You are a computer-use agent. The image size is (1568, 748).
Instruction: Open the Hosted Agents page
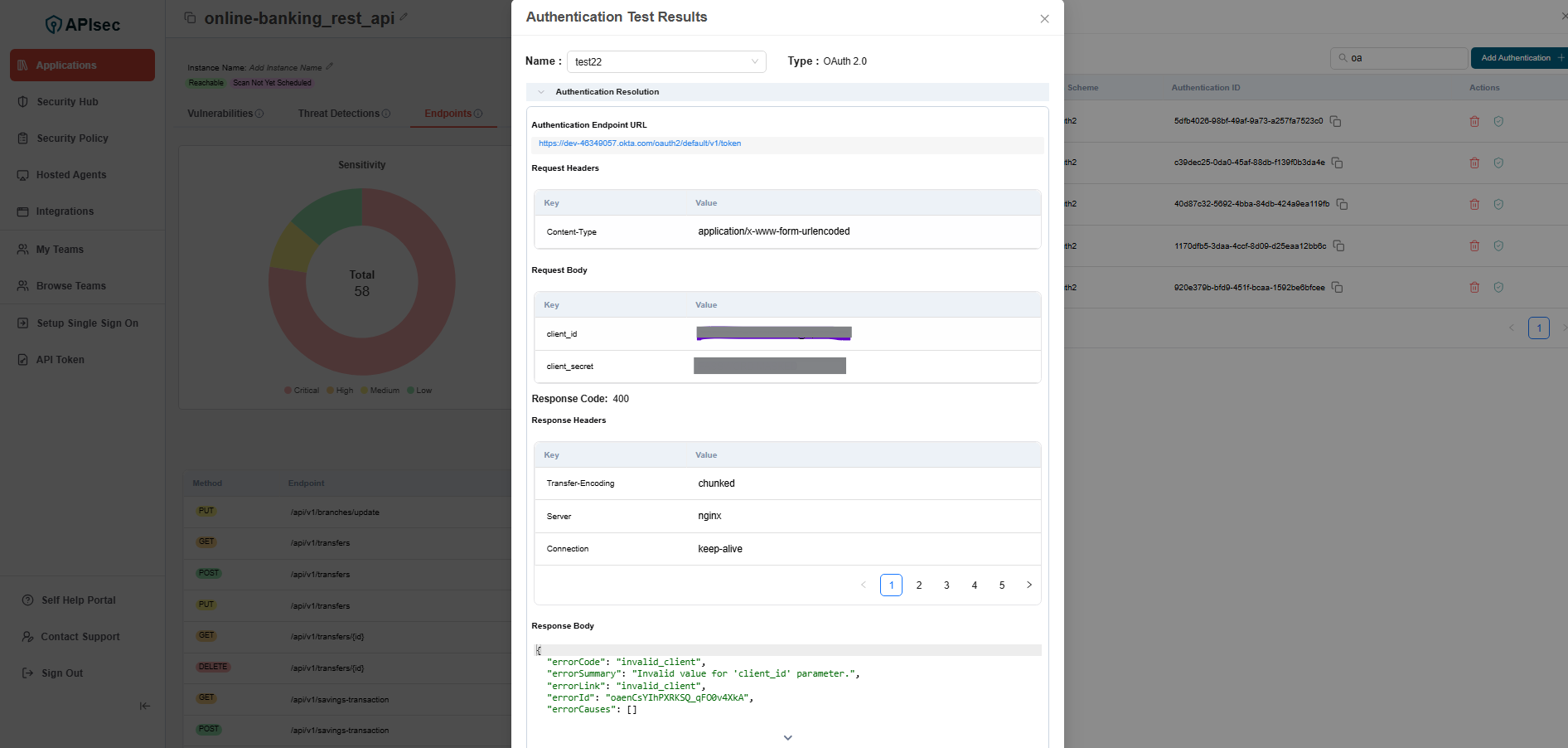coord(71,174)
